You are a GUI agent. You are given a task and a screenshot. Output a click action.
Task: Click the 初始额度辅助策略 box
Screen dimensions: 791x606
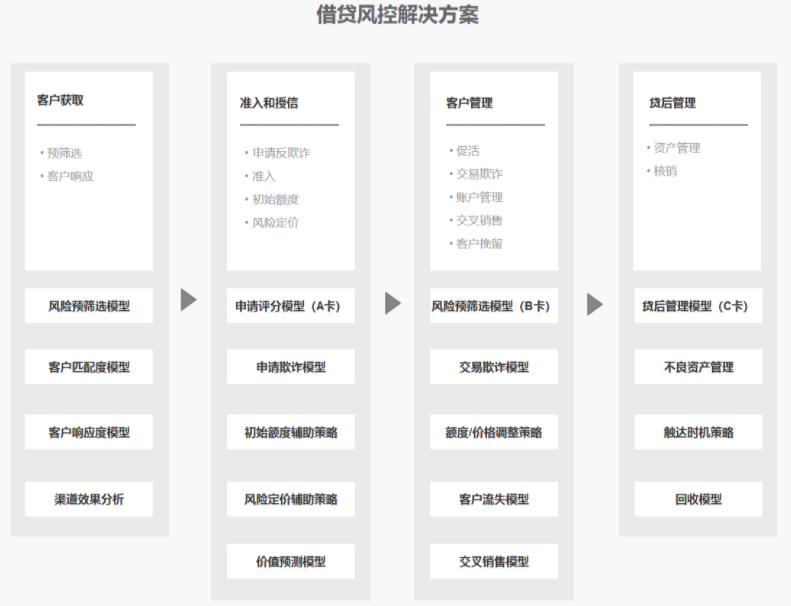pyautogui.click(x=291, y=432)
